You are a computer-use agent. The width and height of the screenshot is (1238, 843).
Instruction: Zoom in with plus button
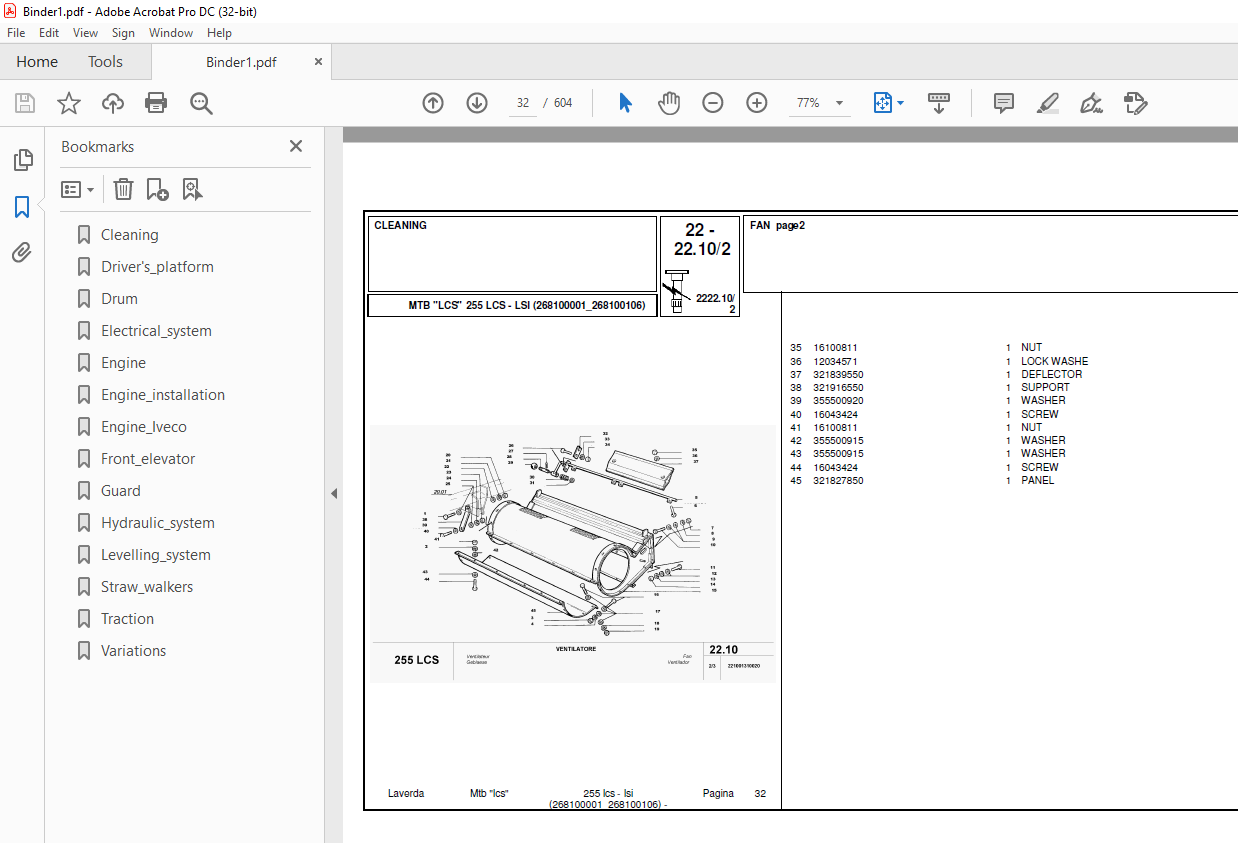coord(757,103)
